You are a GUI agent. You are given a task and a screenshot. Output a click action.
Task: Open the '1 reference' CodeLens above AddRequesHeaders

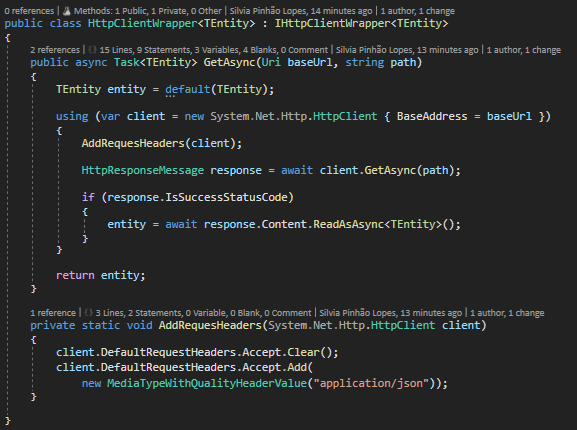tap(53, 313)
